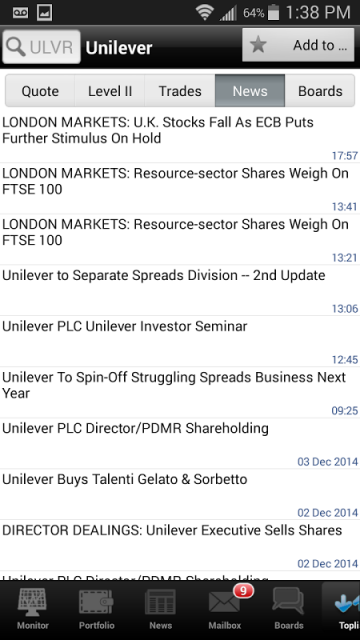Open the Monitor icon in bottom bar
This screenshot has height=640, width=360.
32,602
